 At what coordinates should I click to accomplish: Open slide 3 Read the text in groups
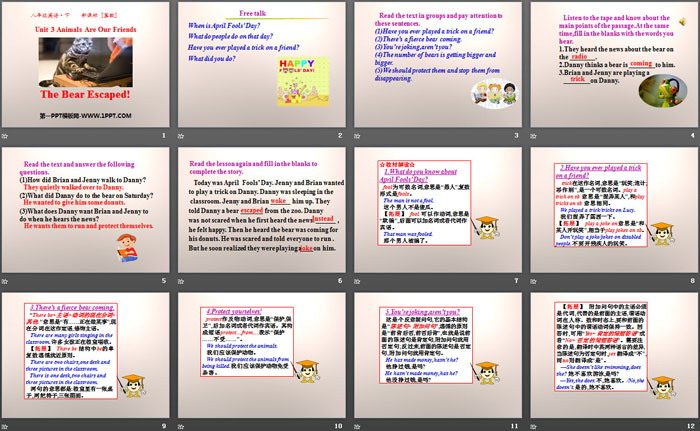[438, 65]
